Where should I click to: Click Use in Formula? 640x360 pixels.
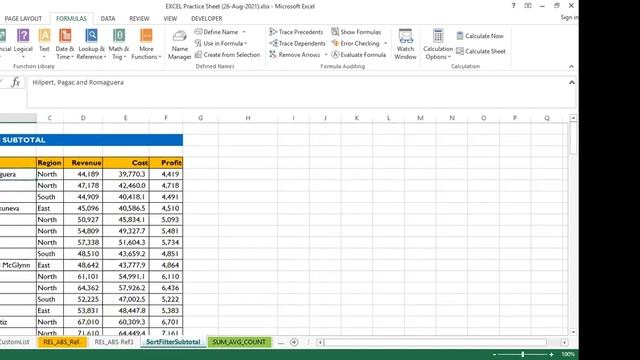[x=221, y=43]
